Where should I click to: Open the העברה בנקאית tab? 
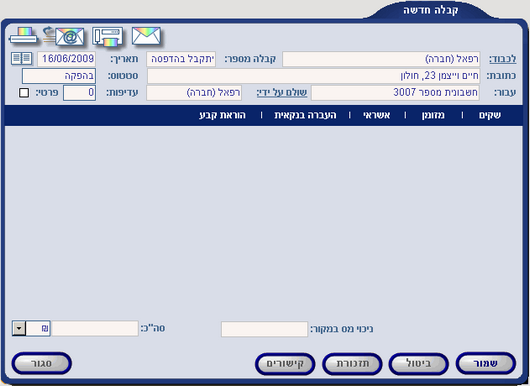pyautogui.click(x=305, y=115)
